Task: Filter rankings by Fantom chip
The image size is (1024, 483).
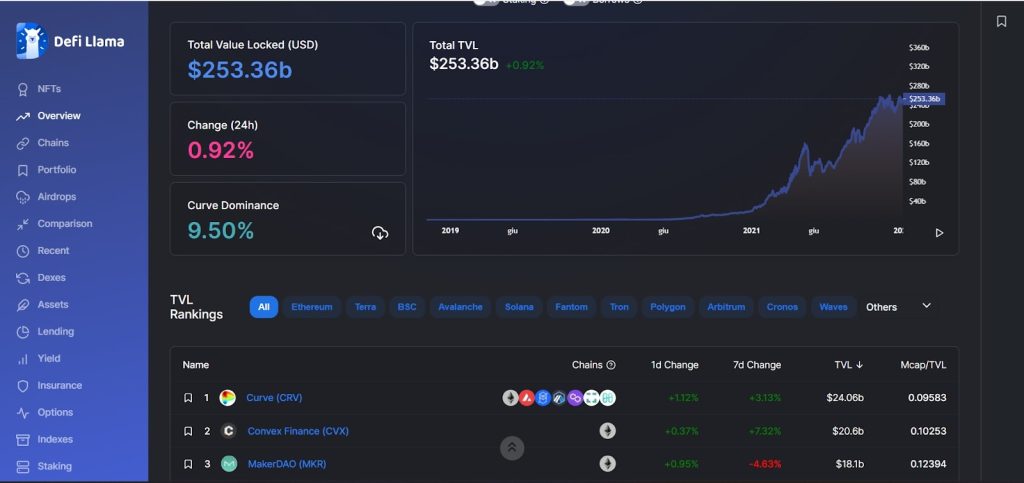Action: (571, 307)
